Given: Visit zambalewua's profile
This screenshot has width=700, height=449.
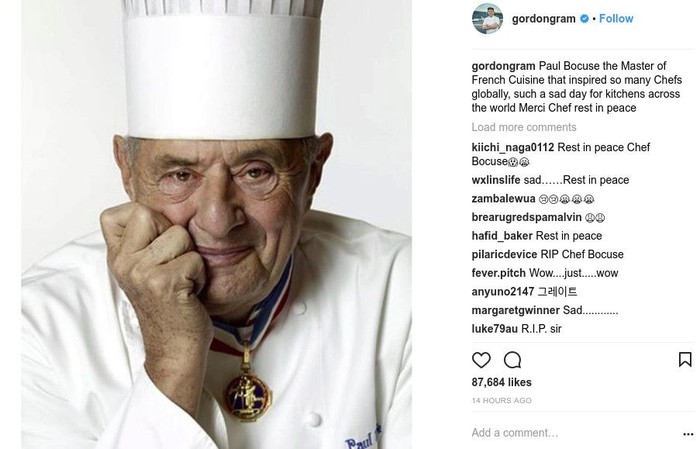Looking at the screenshot, I should click(503, 199).
